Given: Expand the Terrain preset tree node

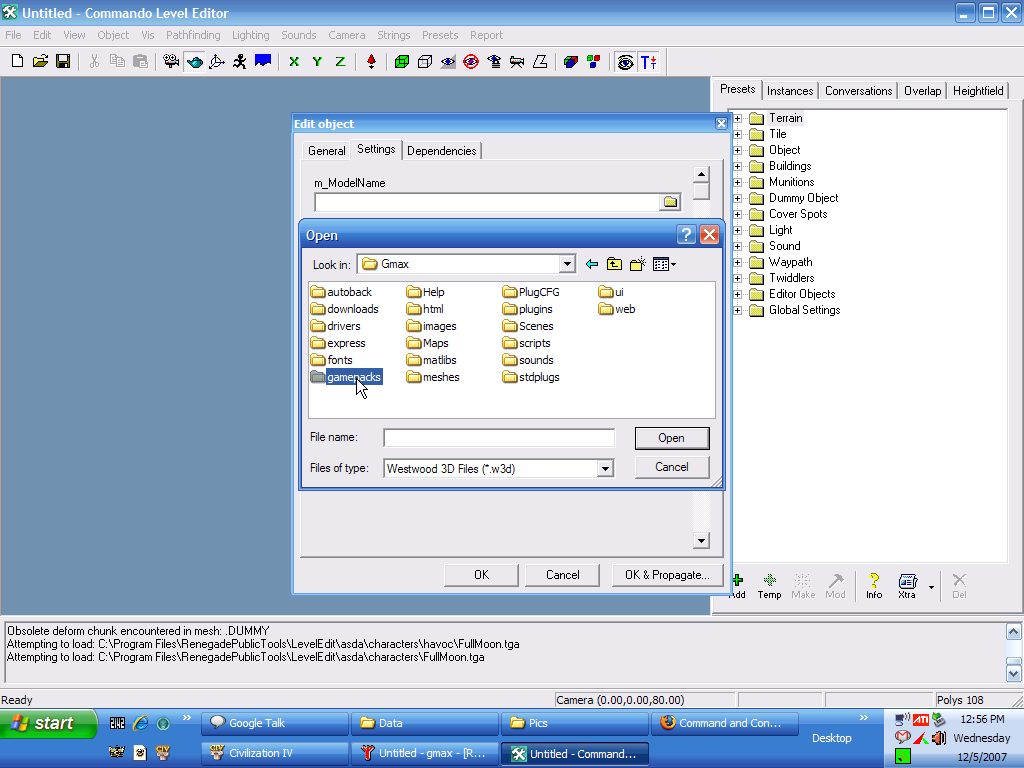Looking at the screenshot, I should tap(738, 118).
